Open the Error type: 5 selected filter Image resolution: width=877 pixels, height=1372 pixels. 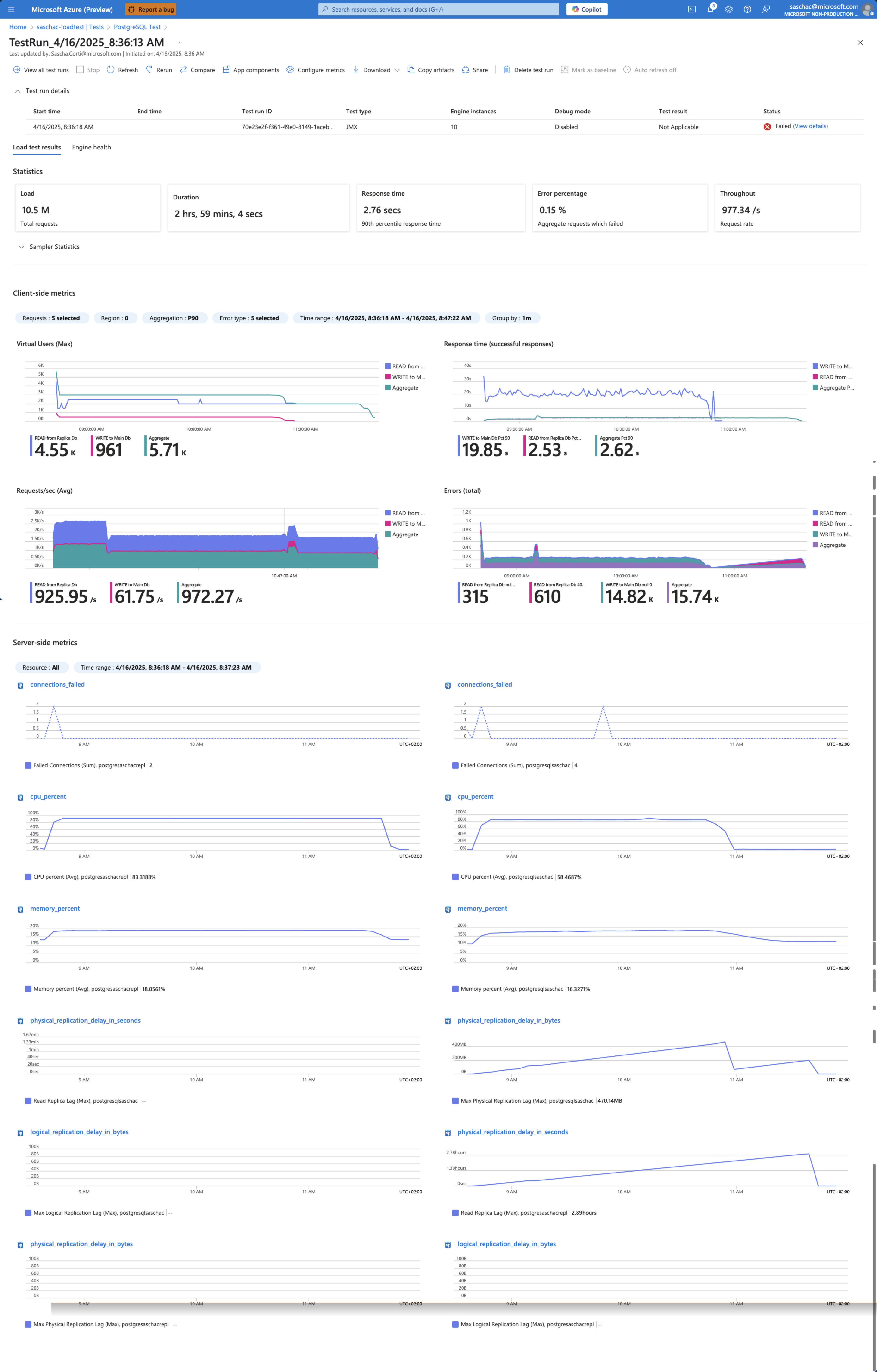pos(250,318)
